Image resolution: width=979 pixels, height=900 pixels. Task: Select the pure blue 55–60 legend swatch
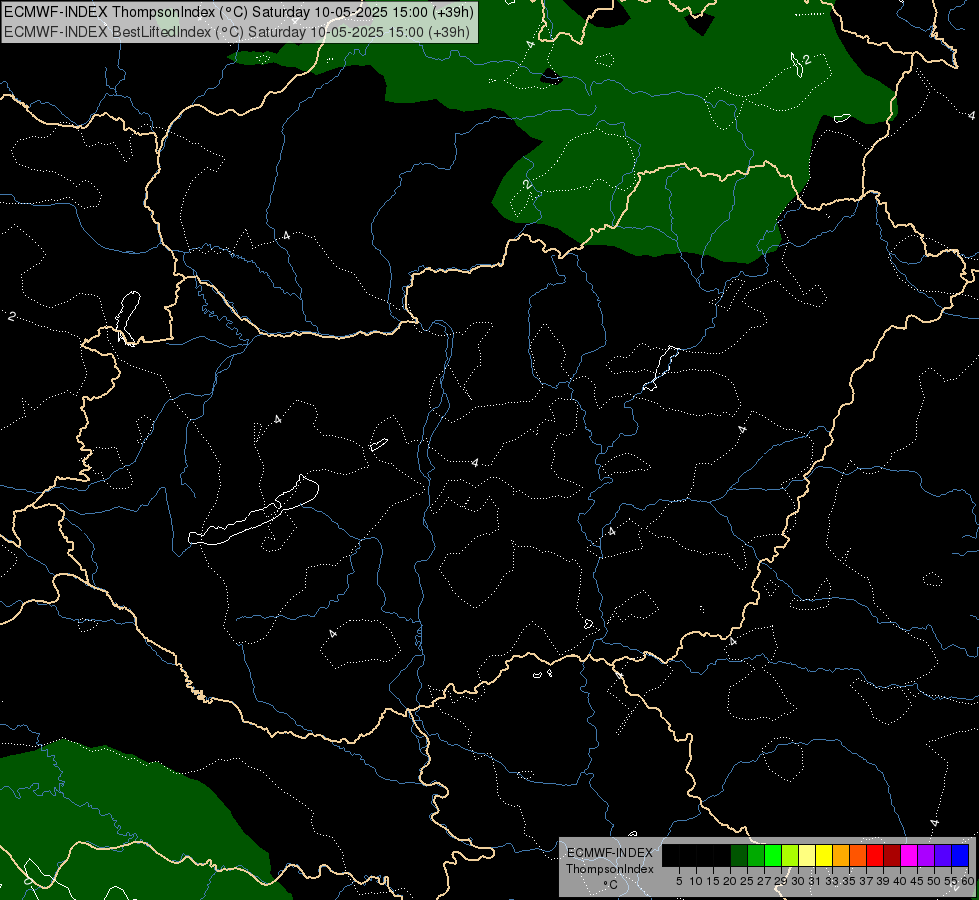pyautogui.click(x=960, y=855)
